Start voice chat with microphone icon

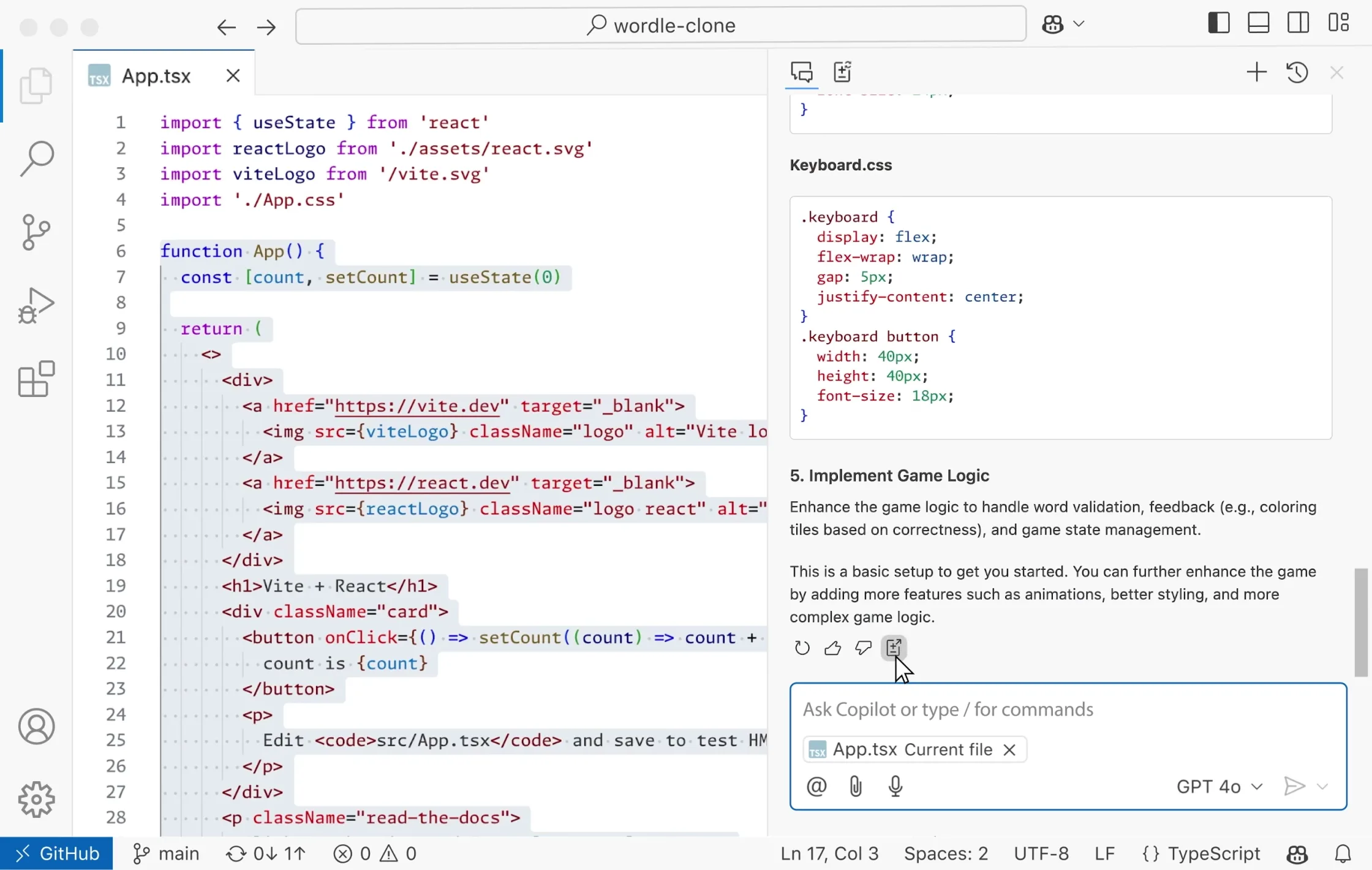895,786
